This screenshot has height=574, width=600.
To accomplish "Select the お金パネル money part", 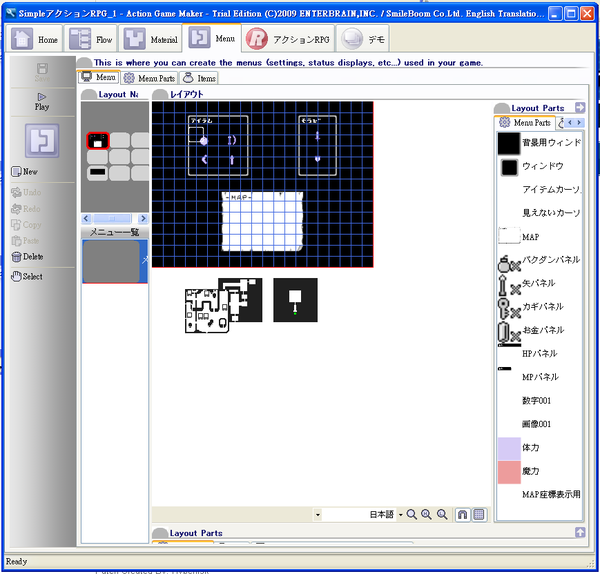I will (x=540, y=332).
